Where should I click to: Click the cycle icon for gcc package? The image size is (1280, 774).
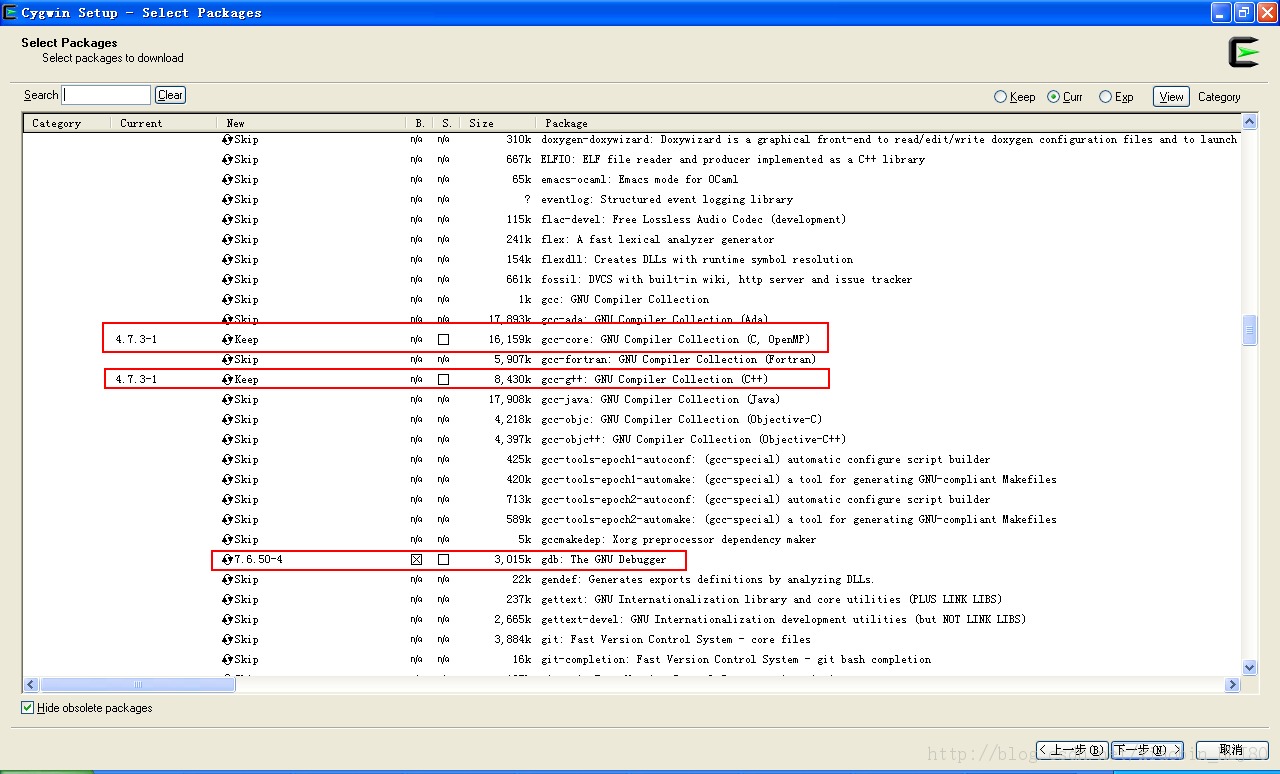[x=228, y=299]
